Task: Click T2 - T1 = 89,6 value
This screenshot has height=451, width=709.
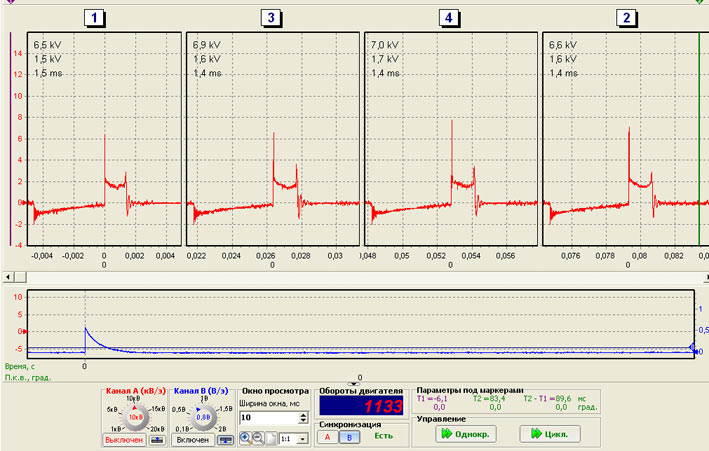Action: pos(547,399)
